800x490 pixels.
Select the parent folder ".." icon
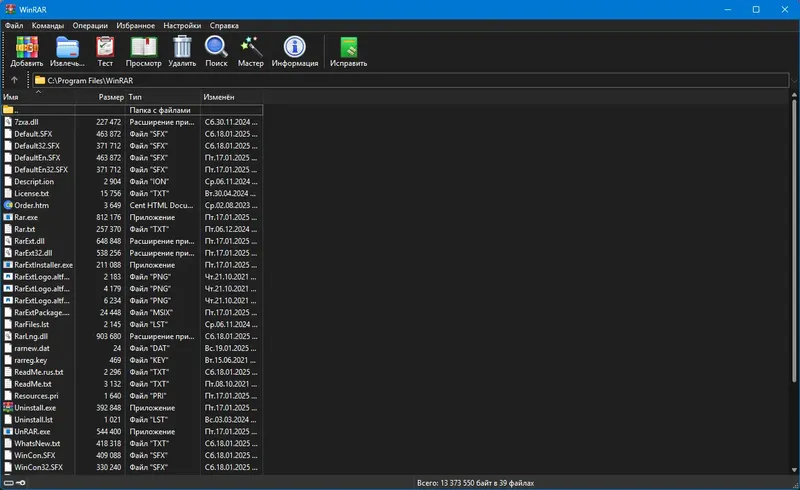pyautogui.click(x=8, y=110)
